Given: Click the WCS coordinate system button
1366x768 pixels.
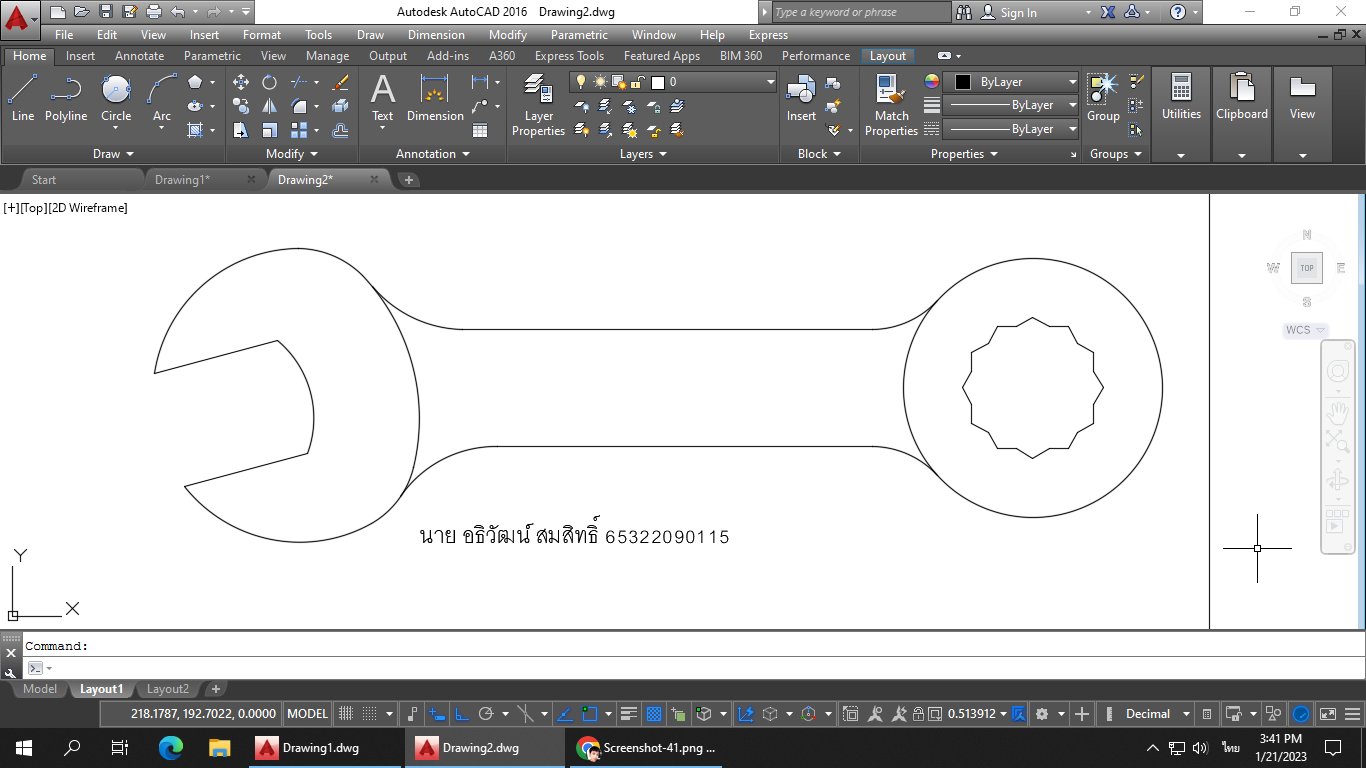Looking at the screenshot, I should pos(1306,330).
